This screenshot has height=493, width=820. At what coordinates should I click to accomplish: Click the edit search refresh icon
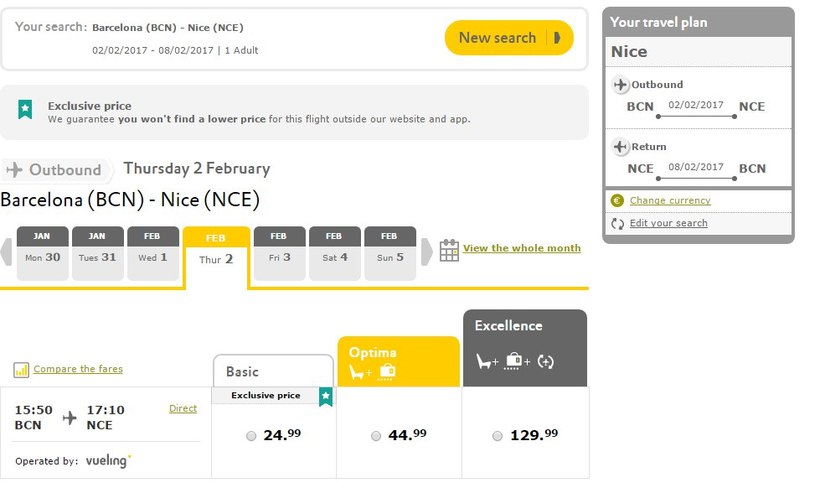click(x=617, y=223)
